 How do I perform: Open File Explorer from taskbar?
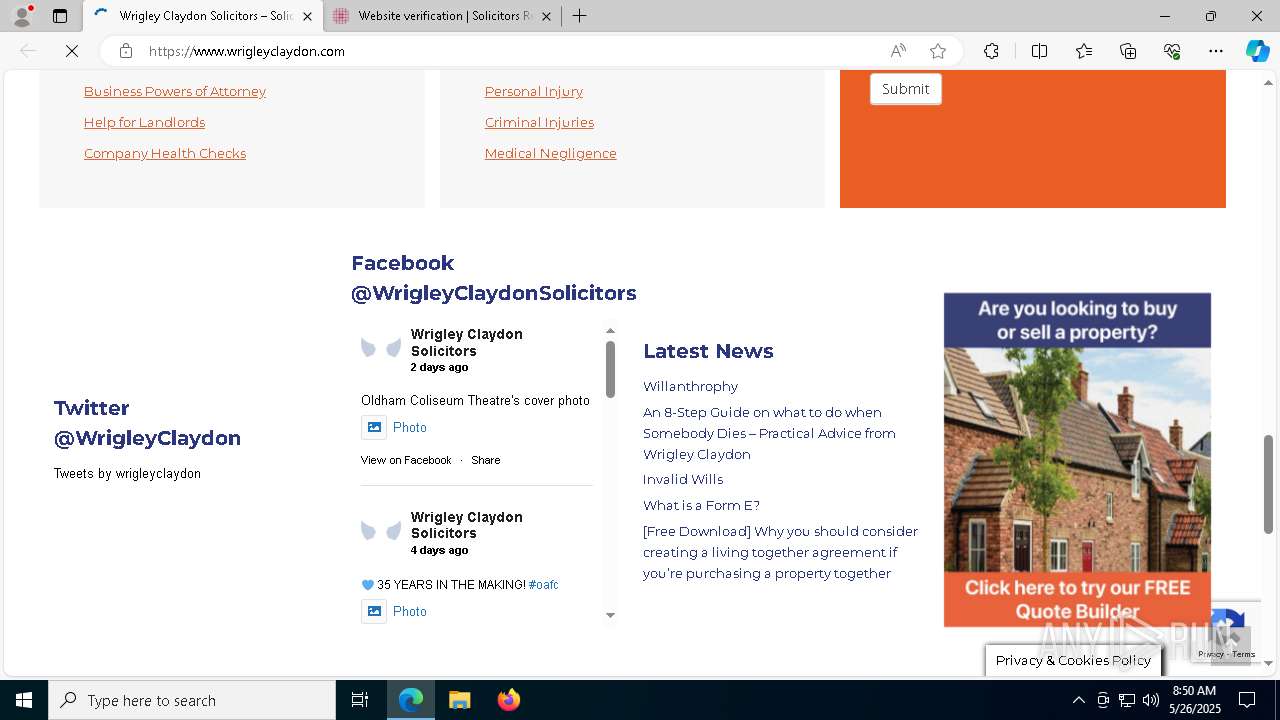click(x=459, y=700)
